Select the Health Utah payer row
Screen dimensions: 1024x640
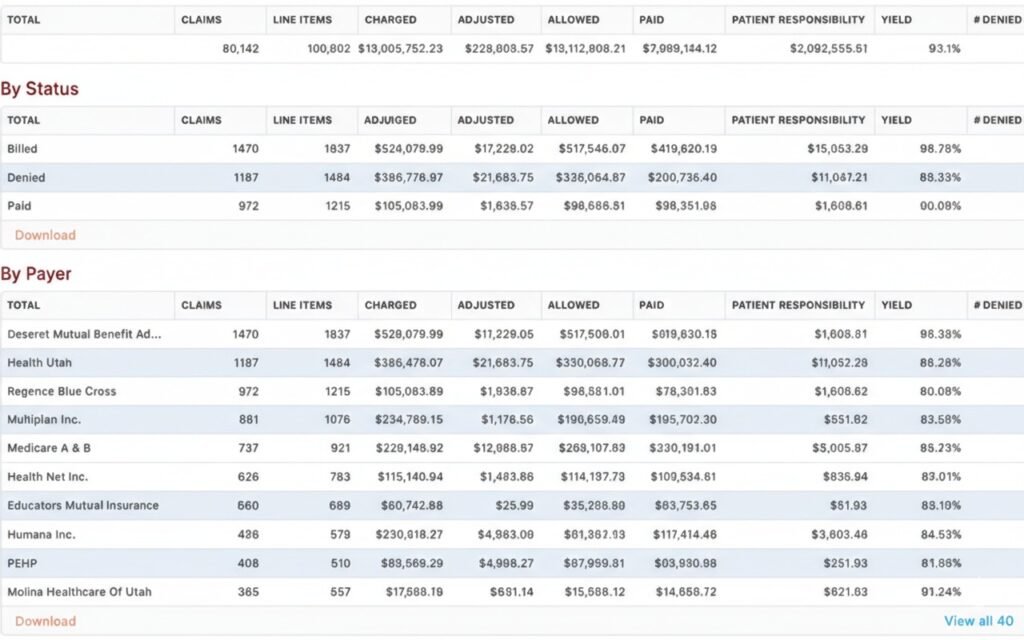point(39,363)
